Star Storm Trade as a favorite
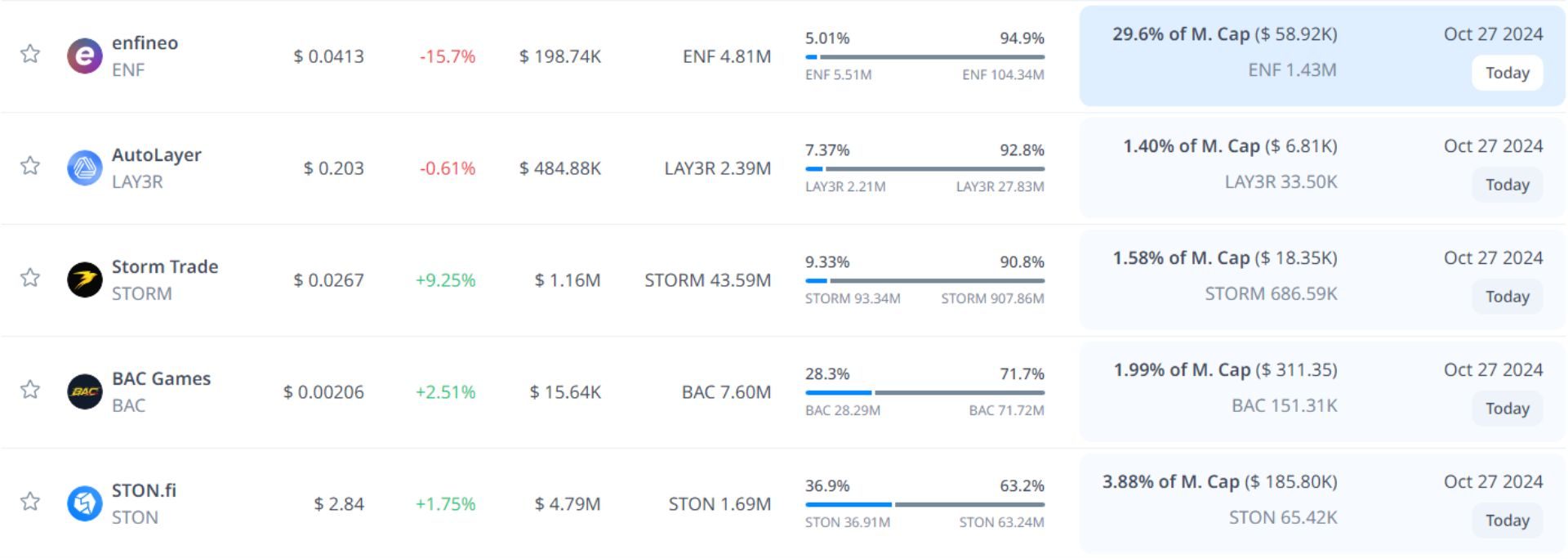1568x559 pixels. tap(30, 278)
